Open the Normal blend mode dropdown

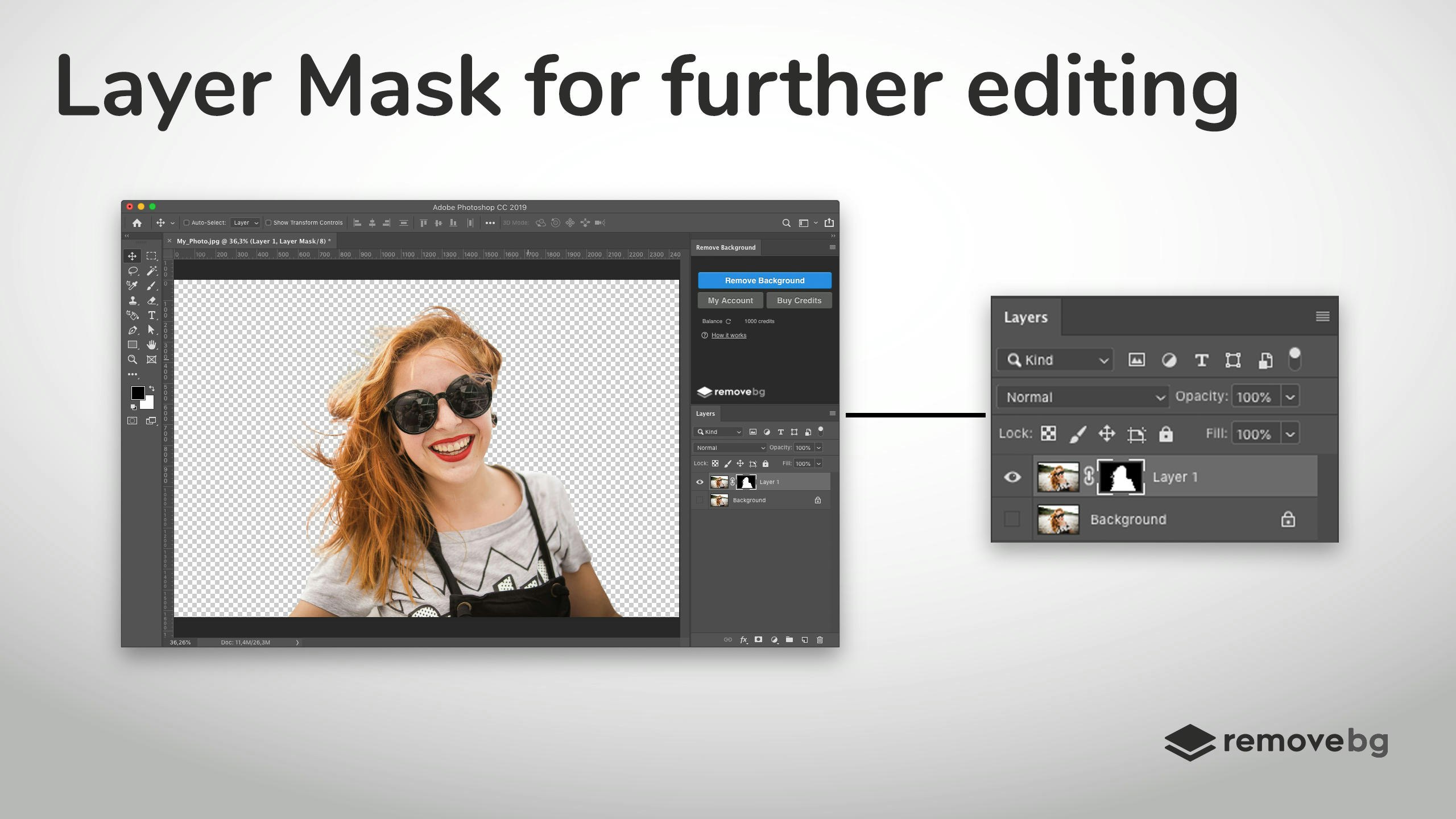pyautogui.click(x=730, y=448)
